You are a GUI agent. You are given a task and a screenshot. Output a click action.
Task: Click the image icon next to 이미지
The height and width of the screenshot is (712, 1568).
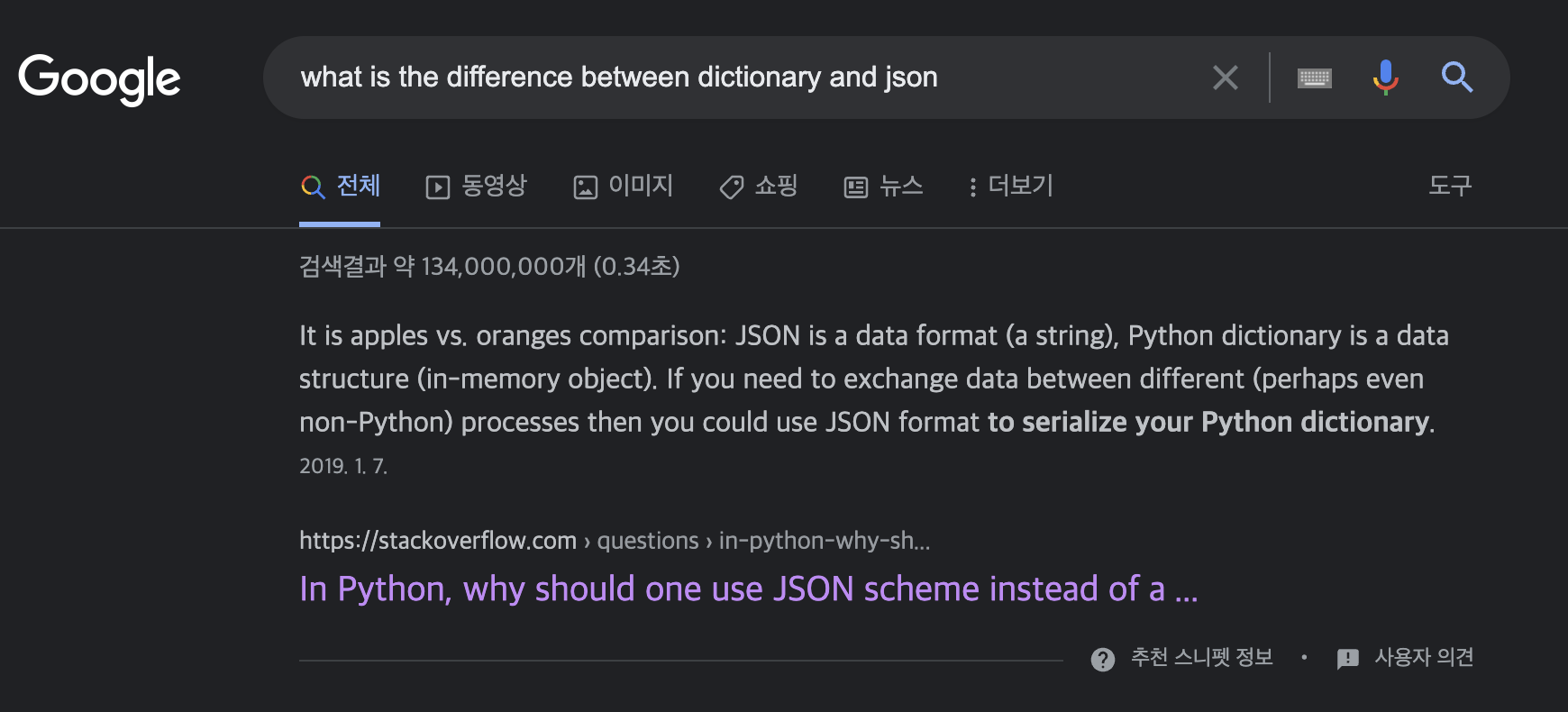point(587,187)
